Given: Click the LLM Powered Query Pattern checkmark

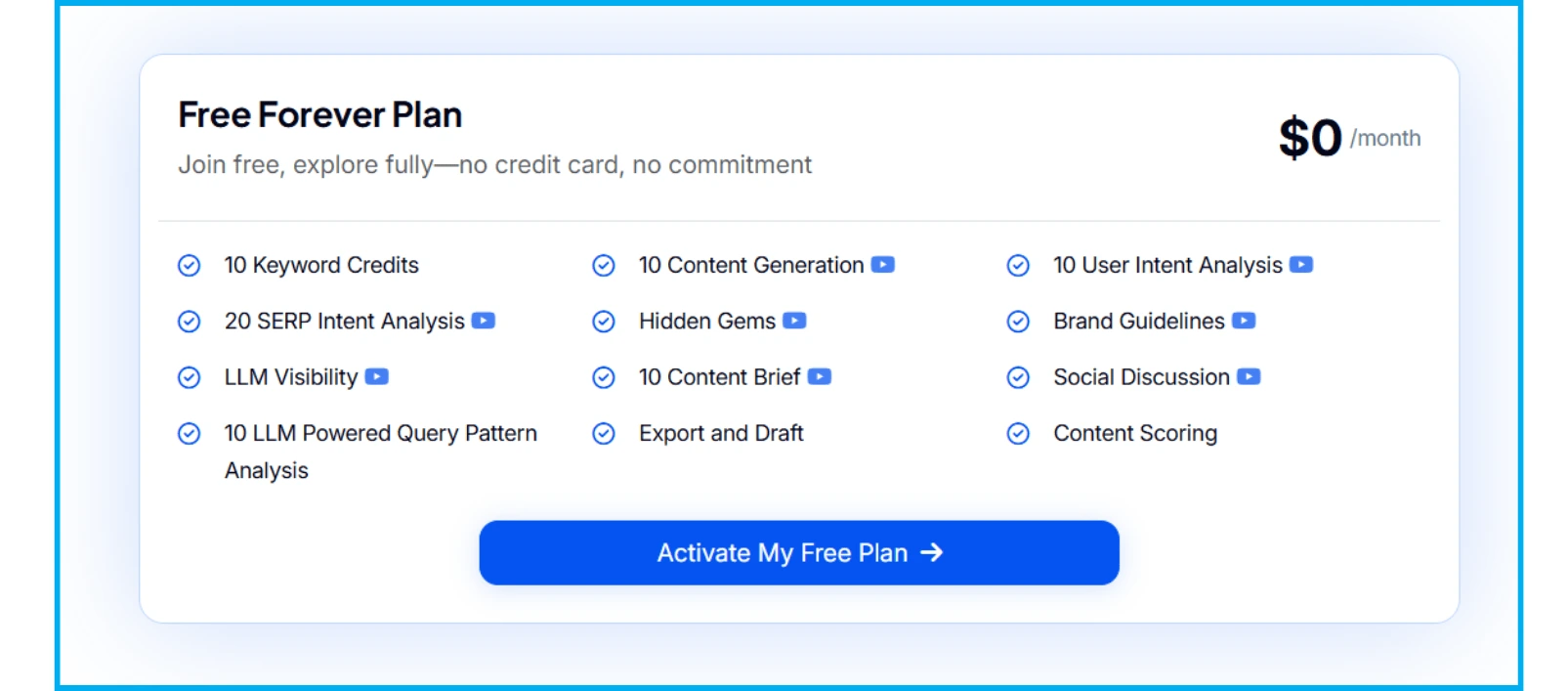Looking at the screenshot, I should (x=190, y=433).
